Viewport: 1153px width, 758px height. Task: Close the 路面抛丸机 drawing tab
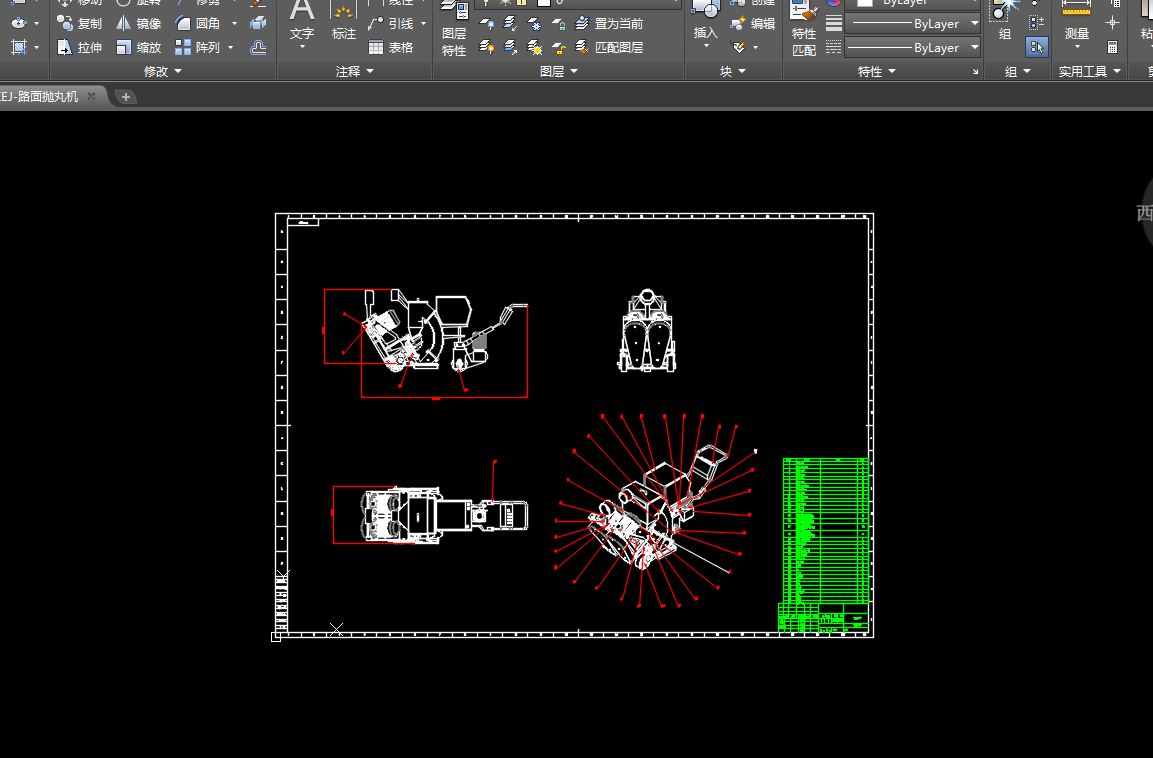[x=91, y=96]
